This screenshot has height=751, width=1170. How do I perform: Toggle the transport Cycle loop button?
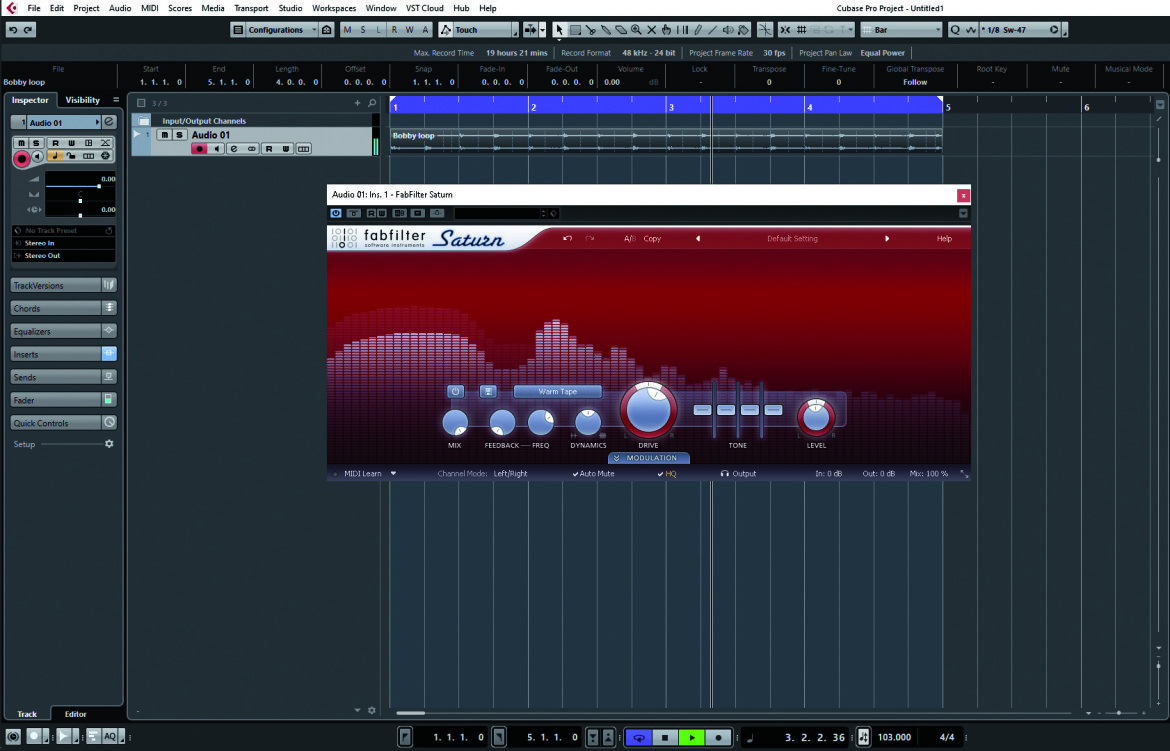click(x=639, y=738)
